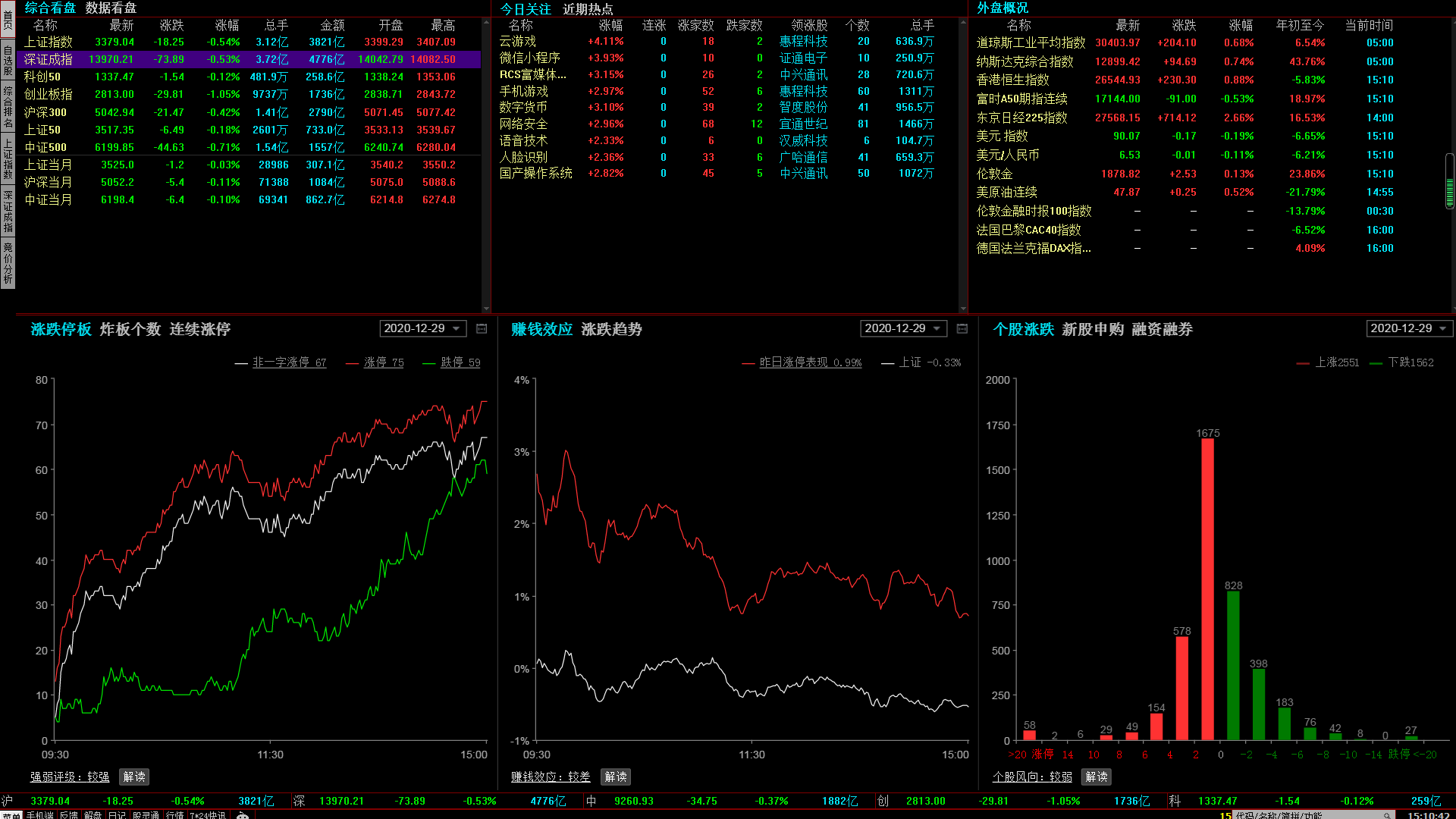
Task: Toggle the 昨日涨停表现 legend line
Action: (x=802, y=362)
